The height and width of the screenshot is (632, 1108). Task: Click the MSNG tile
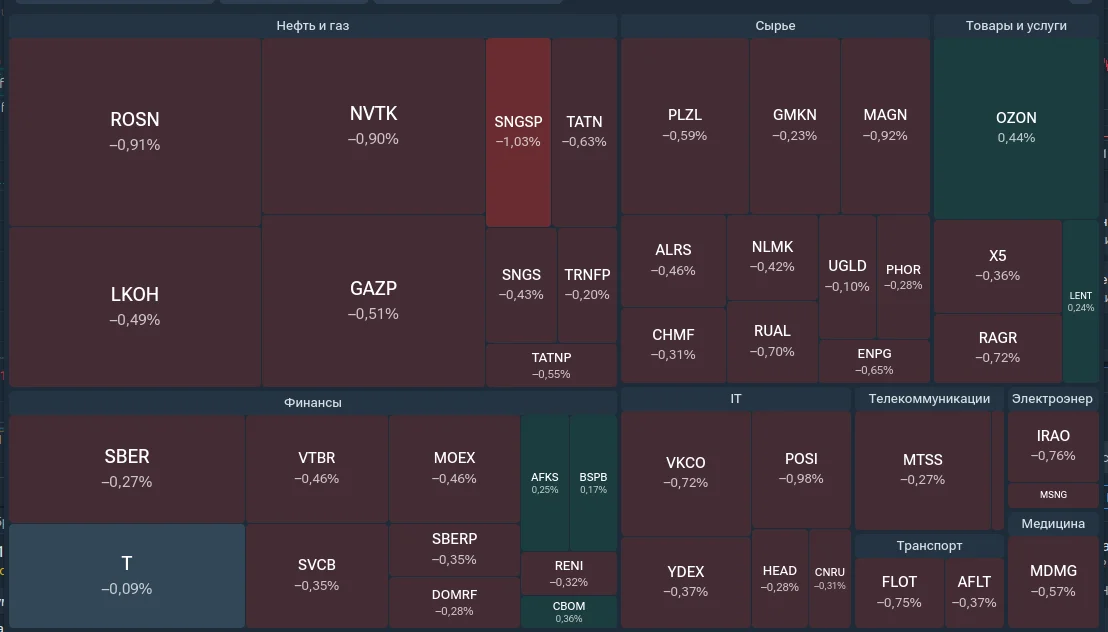(x=1053, y=495)
